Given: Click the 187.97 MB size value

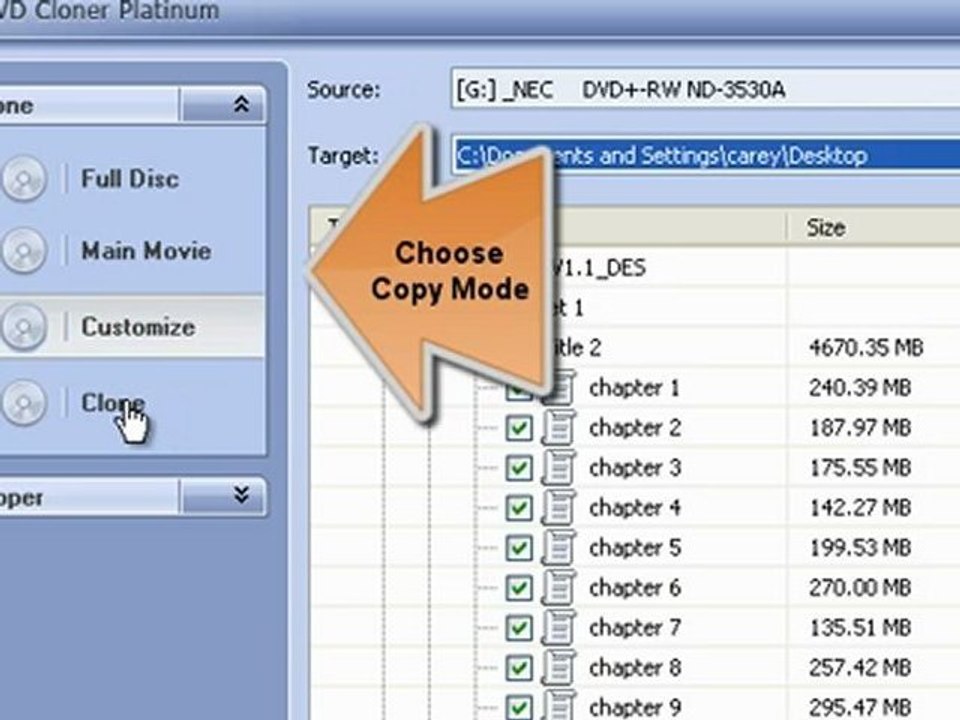Looking at the screenshot, I should pos(860,428).
